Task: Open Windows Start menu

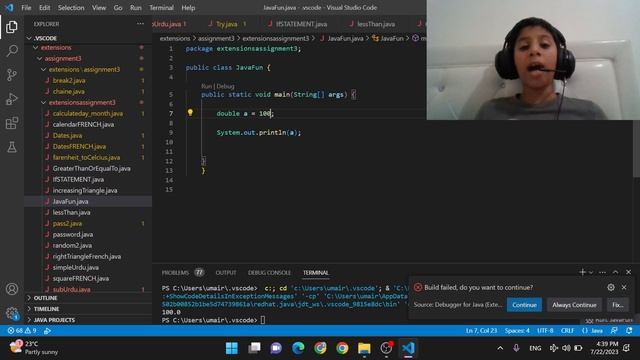Action: (x=232, y=348)
